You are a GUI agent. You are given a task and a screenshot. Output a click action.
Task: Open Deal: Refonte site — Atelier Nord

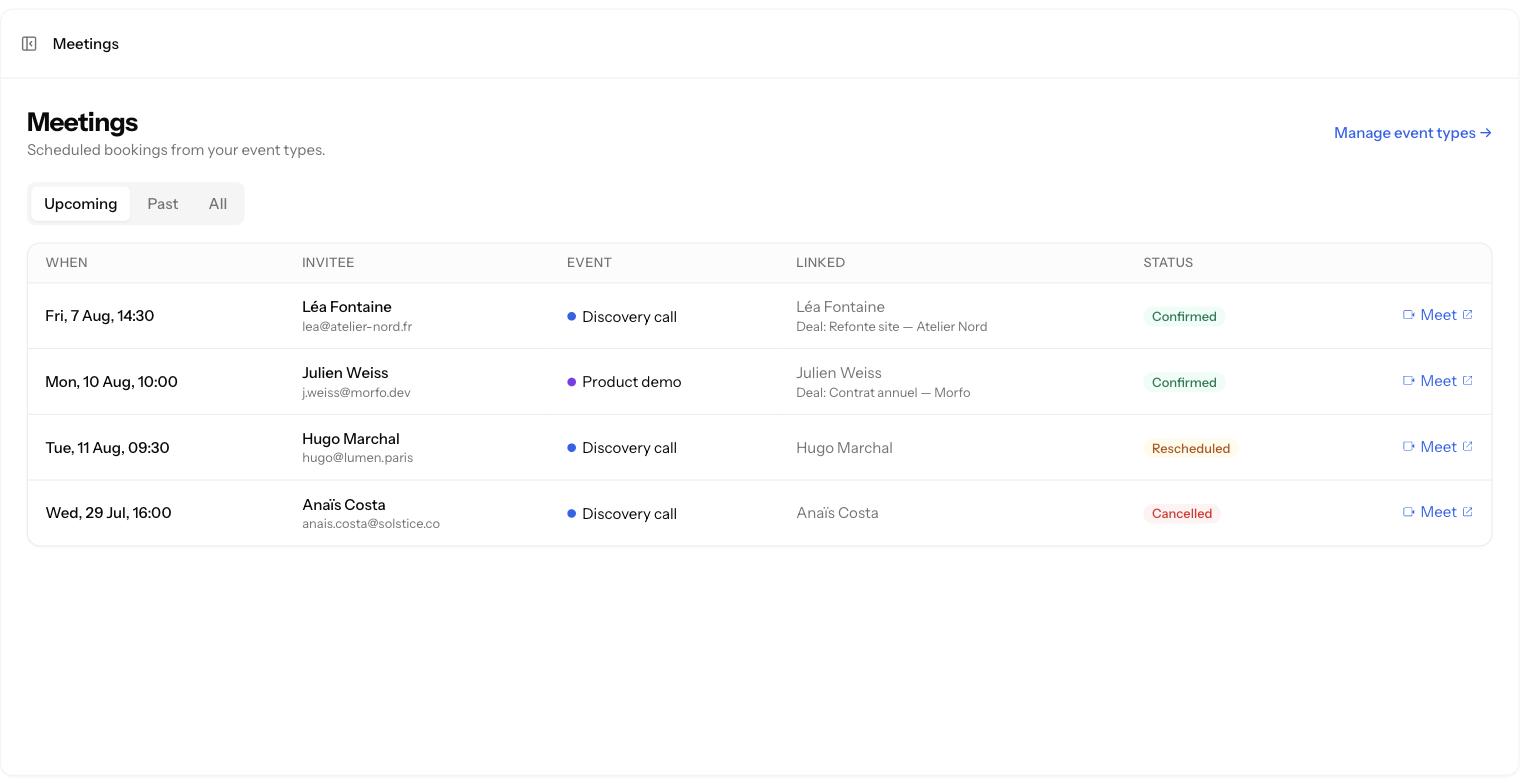coord(892,327)
